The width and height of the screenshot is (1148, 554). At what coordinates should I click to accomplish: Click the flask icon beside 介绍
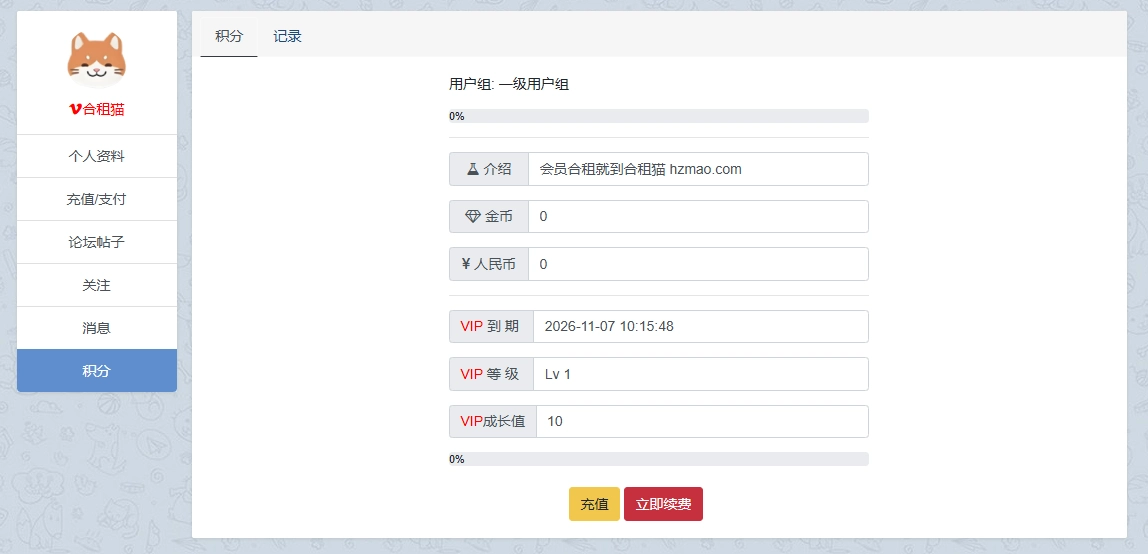[471, 169]
